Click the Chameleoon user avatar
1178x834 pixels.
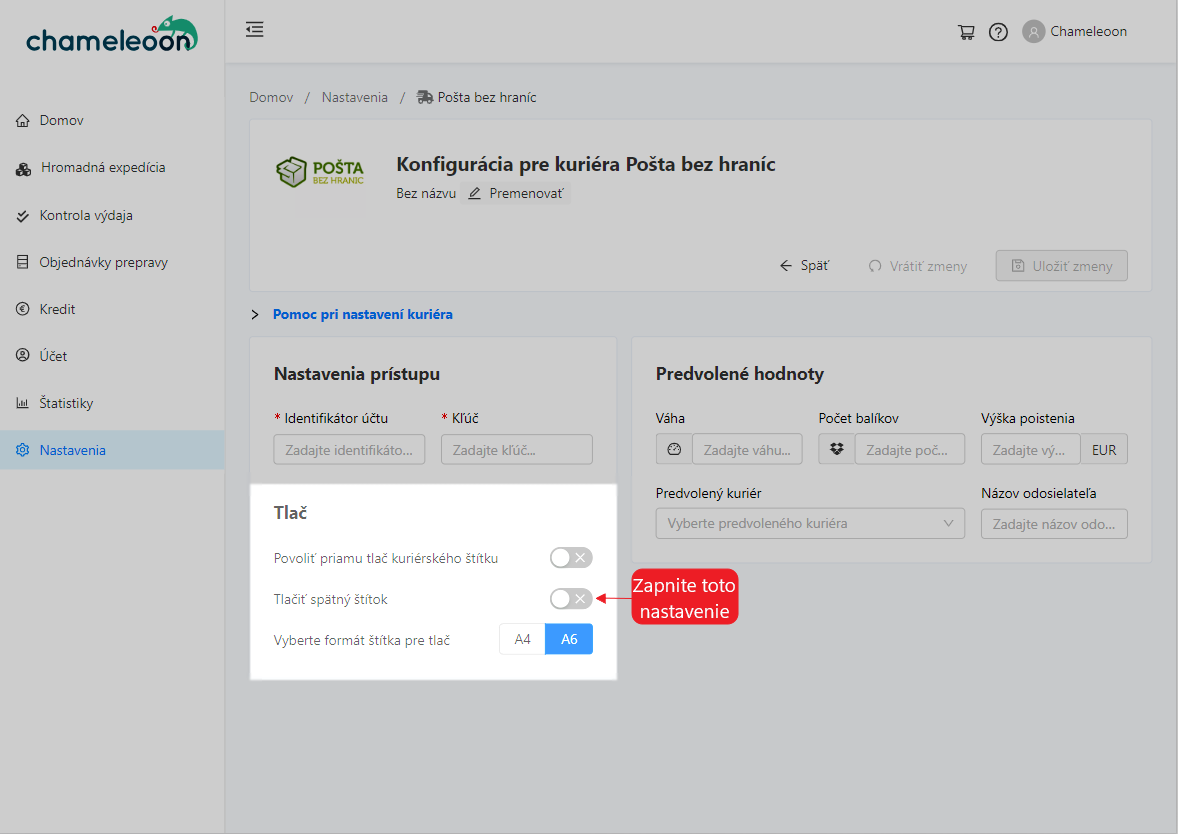(x=1033, y=32)
